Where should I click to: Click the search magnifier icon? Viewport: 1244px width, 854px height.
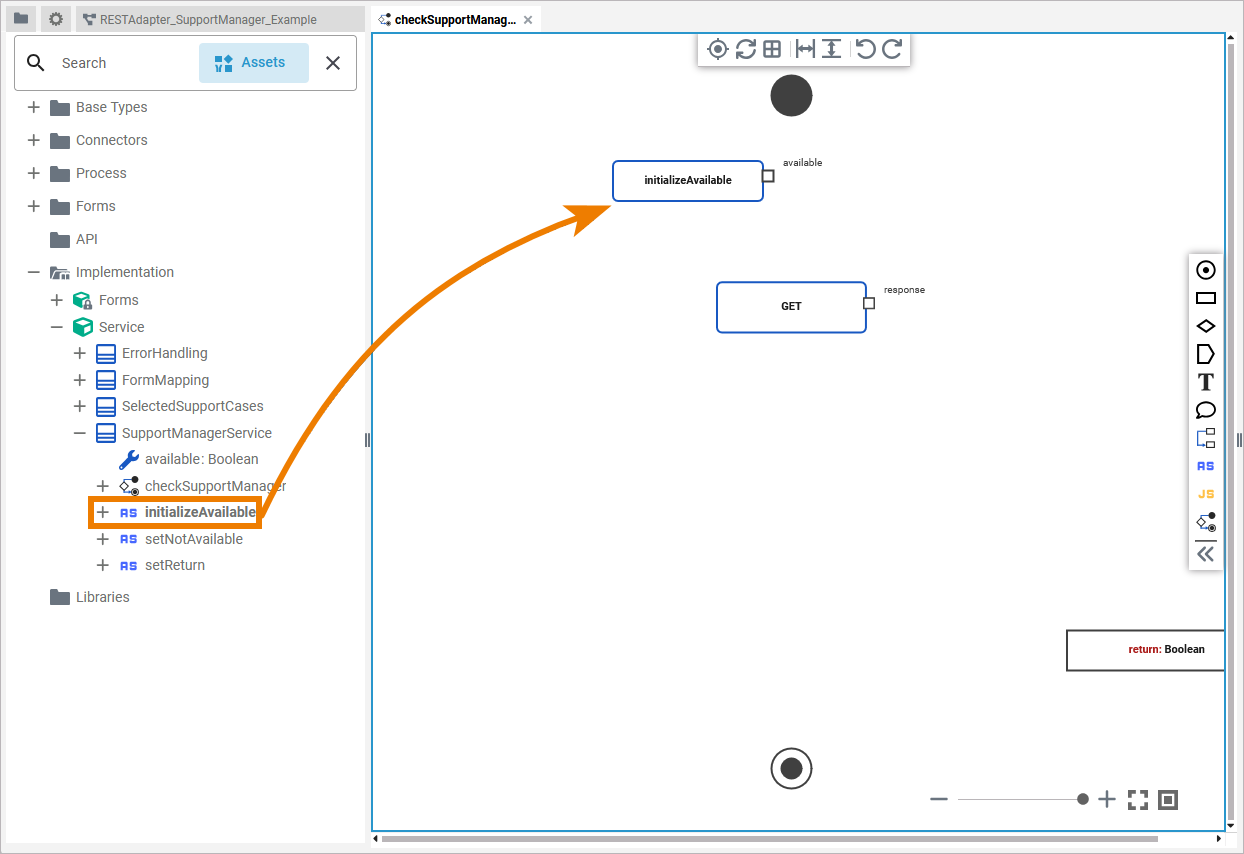tap(36, 63)
